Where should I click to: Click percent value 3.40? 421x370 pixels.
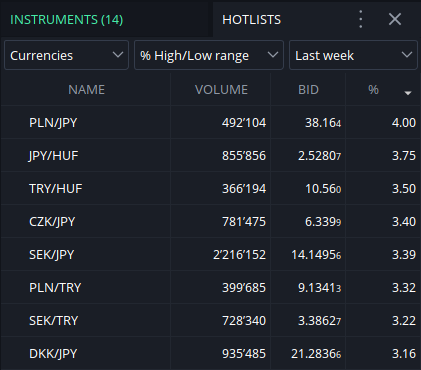click(x=404, y=222)
